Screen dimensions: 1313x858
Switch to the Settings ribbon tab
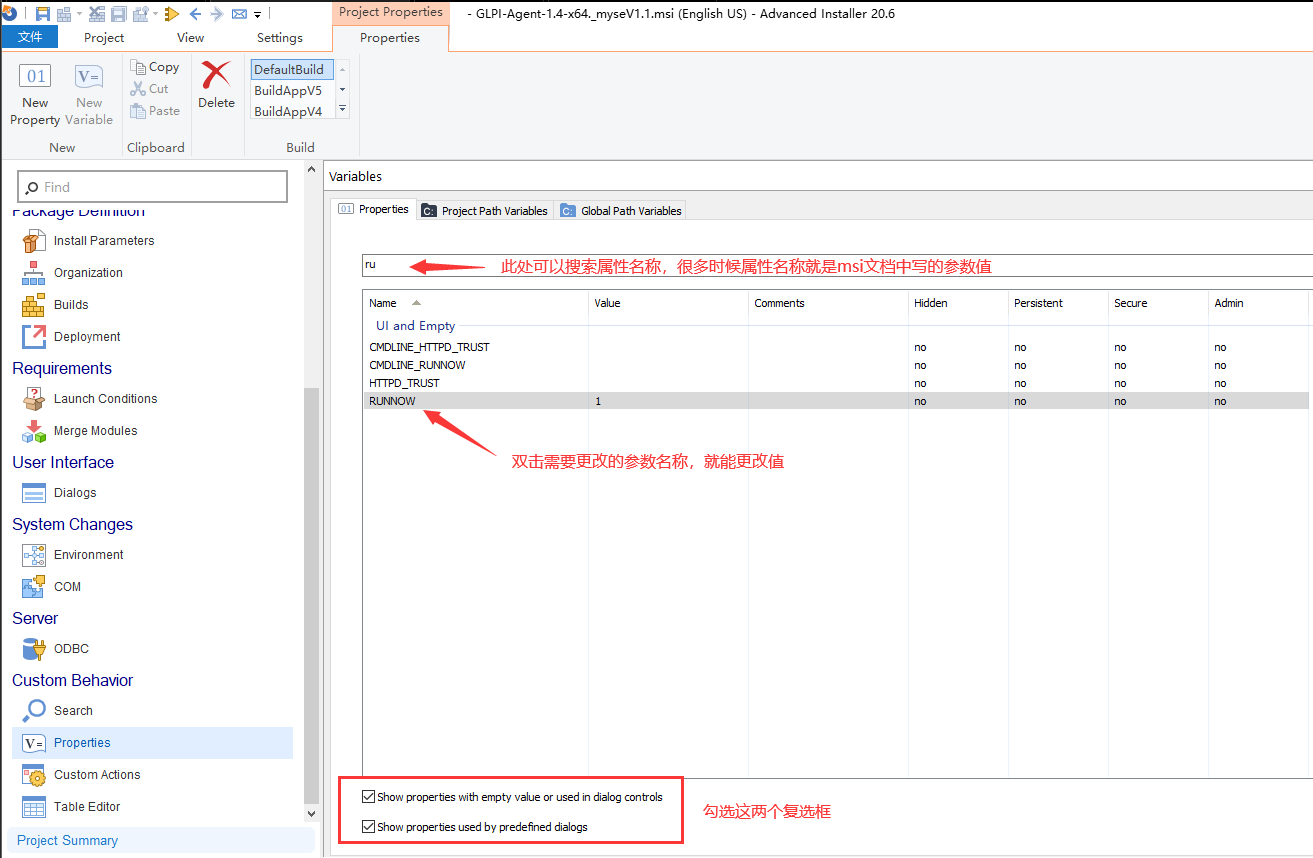click(280, 37)
